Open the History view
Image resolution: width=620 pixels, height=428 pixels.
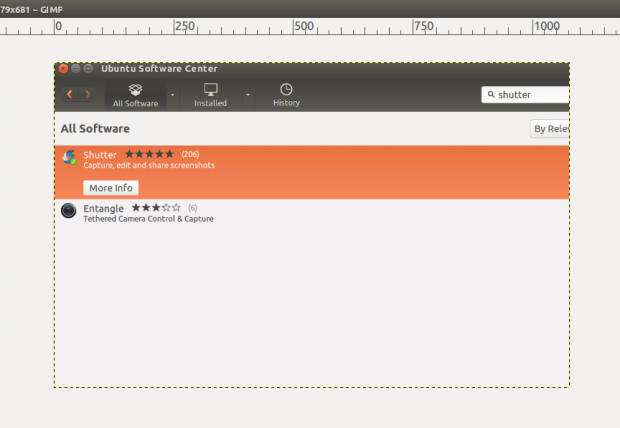click(286, 95)
